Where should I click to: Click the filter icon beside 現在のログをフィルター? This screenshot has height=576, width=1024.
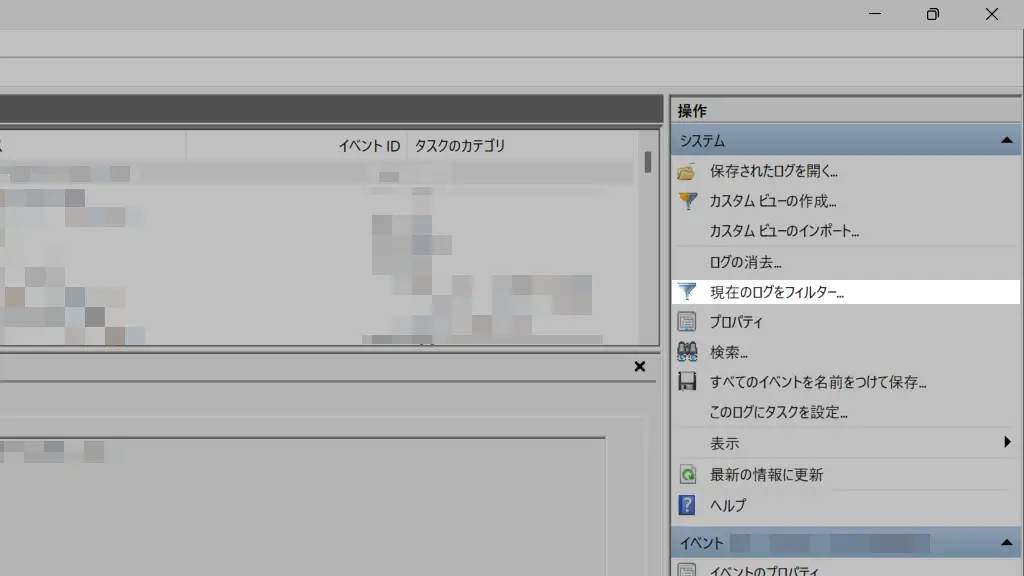[686, 292]
